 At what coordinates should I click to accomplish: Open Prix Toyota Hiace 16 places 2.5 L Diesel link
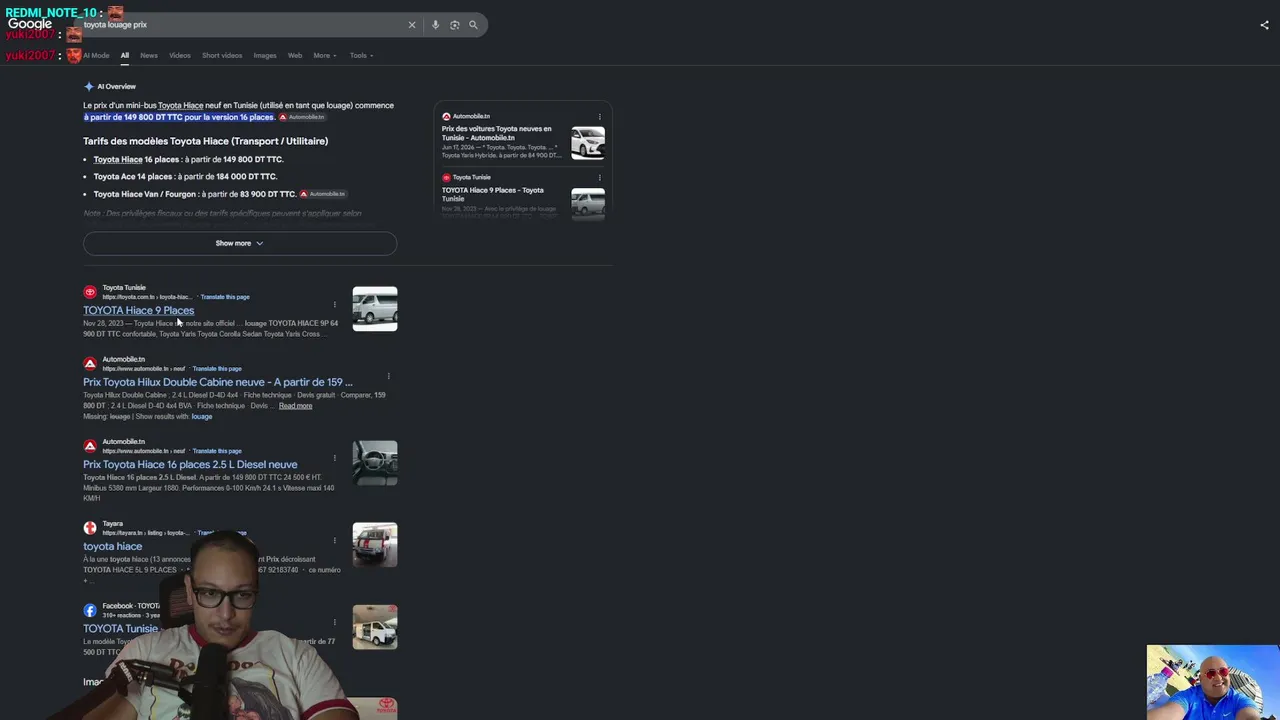pos(190,465)
